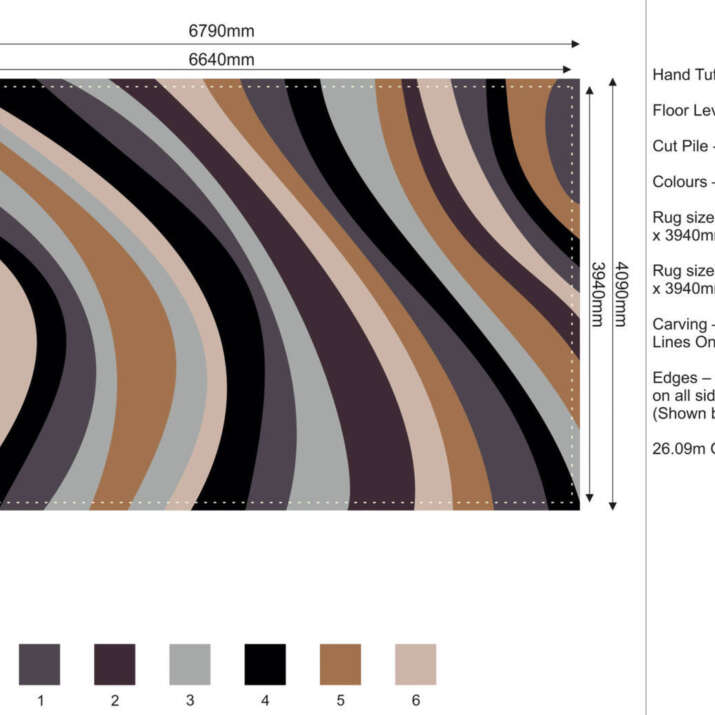Click swatch label number 6
The image size is (715, 715).
click(416, 700)
